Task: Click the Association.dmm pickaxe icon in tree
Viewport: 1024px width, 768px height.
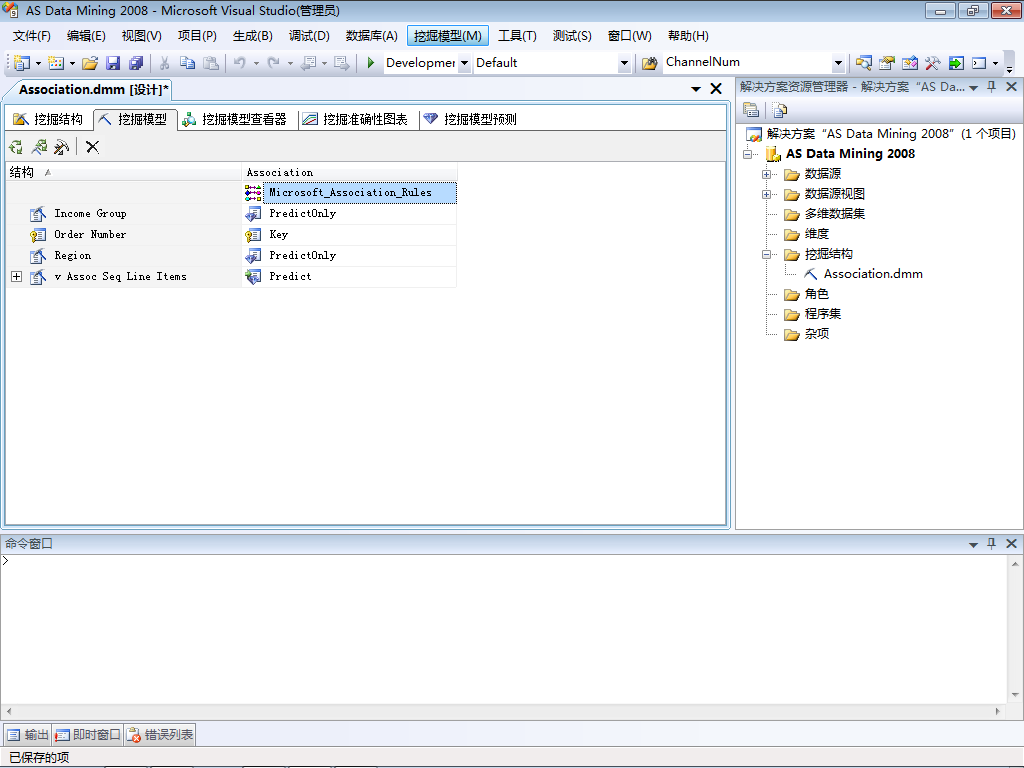Action: (810, 274)
